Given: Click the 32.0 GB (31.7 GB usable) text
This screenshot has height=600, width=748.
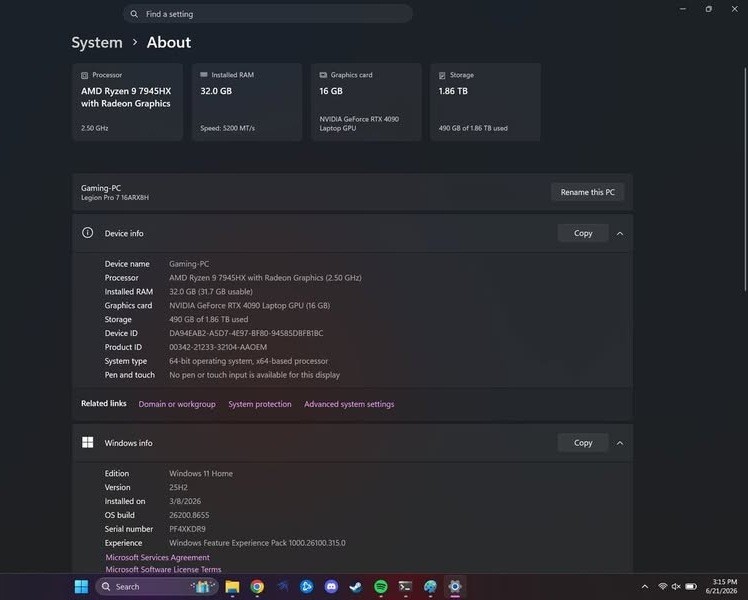Looking at the screenshot, I should tap(211, 291).
